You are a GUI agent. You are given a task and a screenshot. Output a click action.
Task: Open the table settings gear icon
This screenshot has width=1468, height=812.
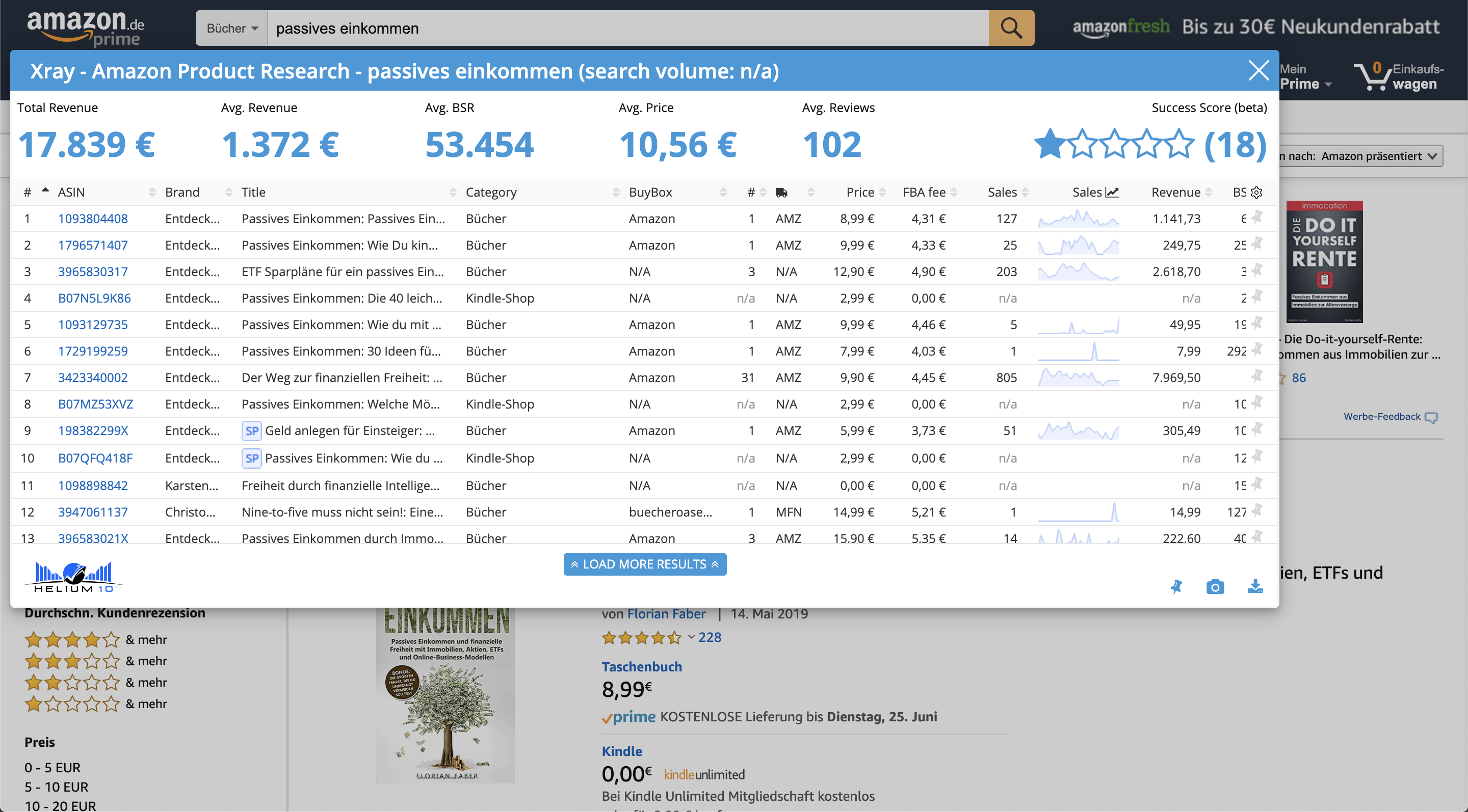[x=1256, y=193]
